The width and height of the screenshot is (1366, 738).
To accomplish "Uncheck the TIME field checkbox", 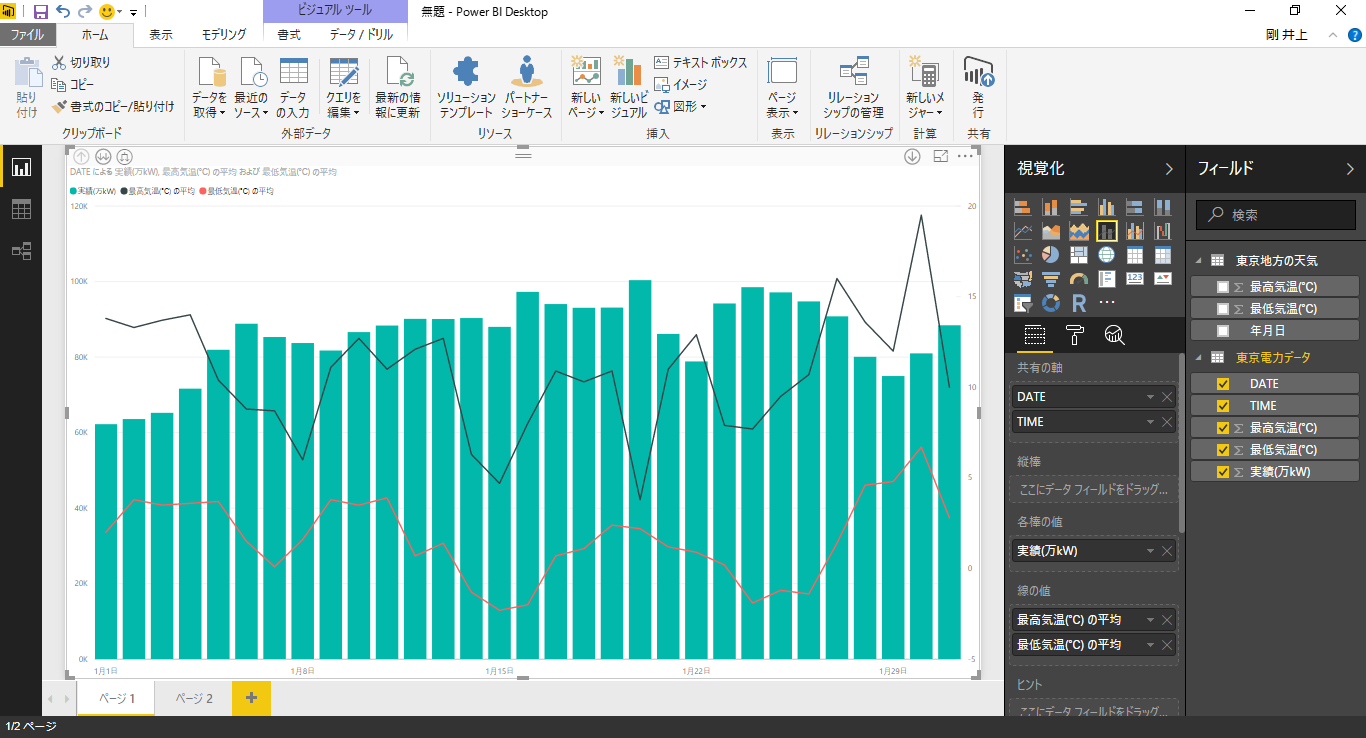I will coord(1222,406).
